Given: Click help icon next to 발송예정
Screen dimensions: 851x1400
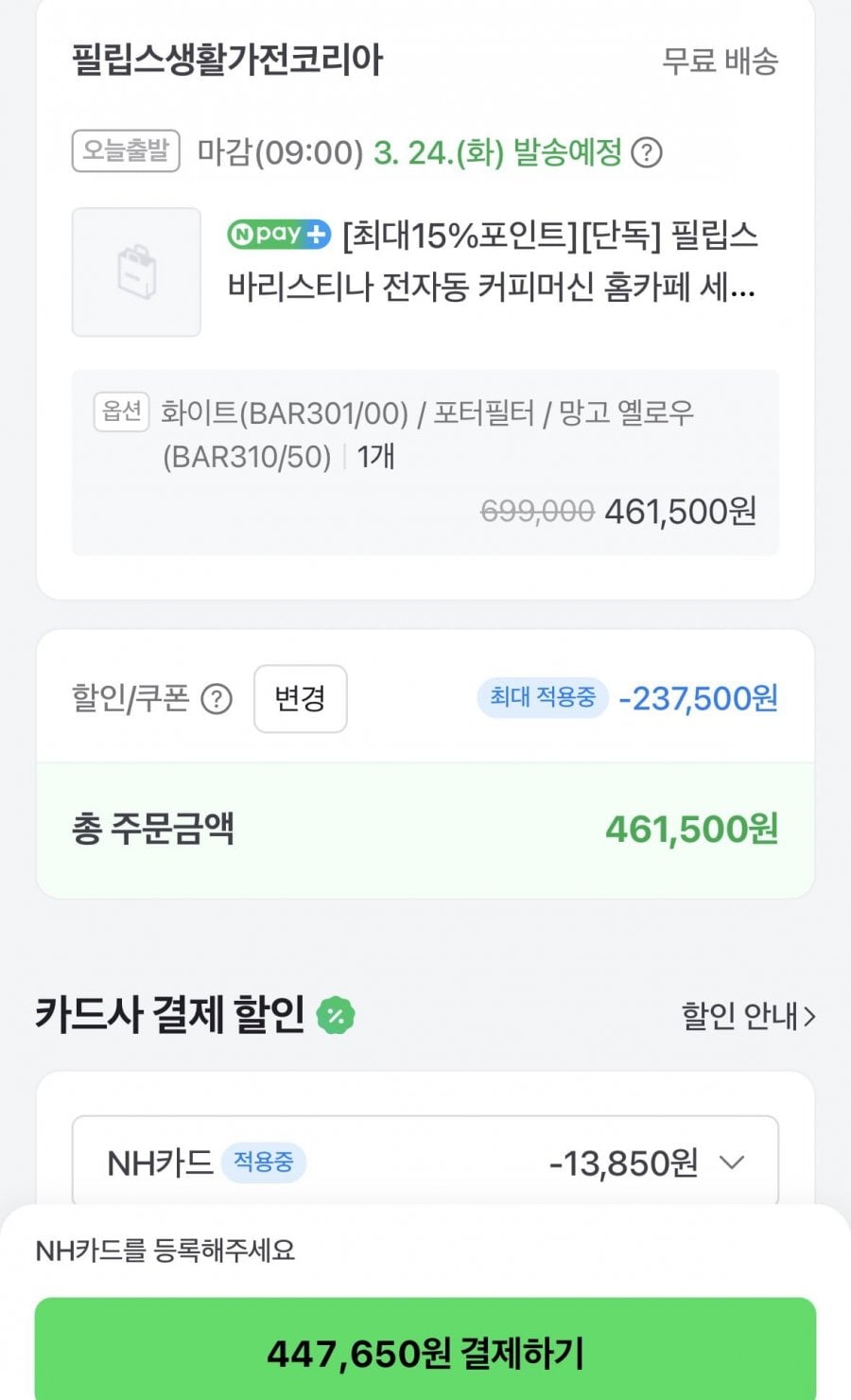Looking at the screenshot, I should tap(647, 152).
